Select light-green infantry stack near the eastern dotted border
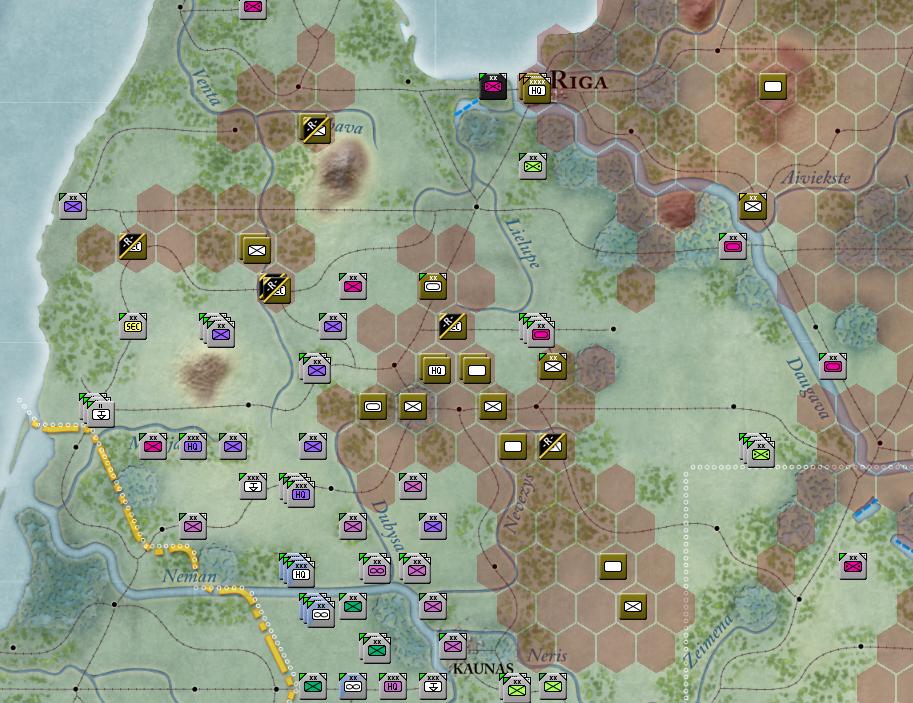 tap(757, 451)
